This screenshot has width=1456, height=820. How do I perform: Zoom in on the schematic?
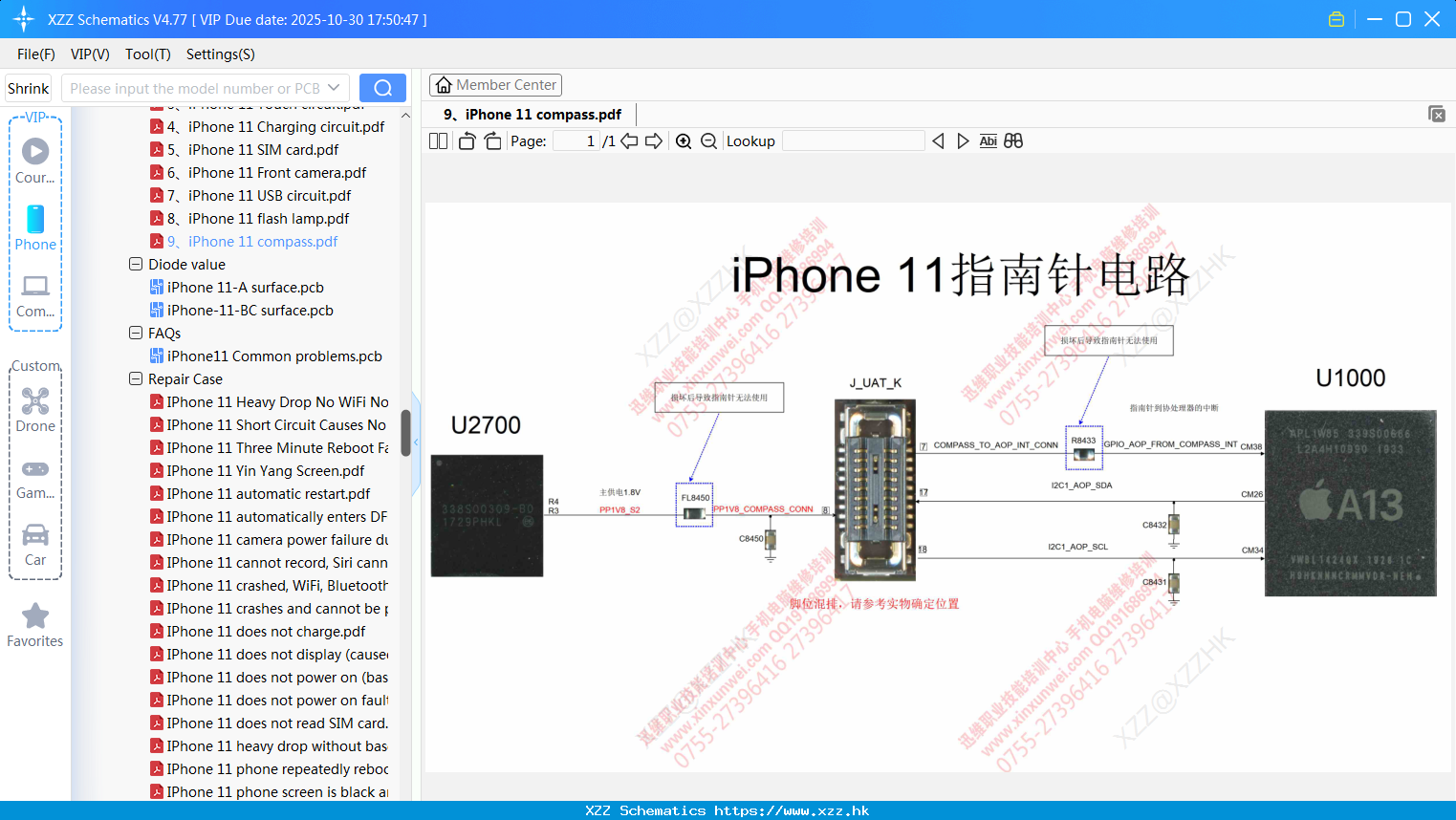684,140
